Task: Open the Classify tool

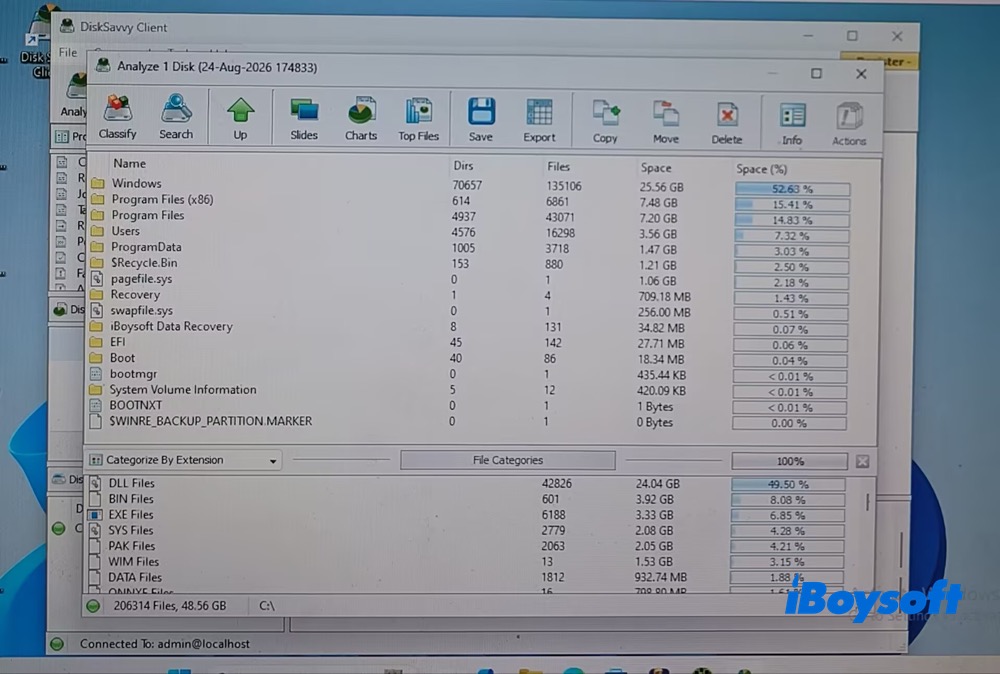Action: pyautogui.click(x=118, y=117)
